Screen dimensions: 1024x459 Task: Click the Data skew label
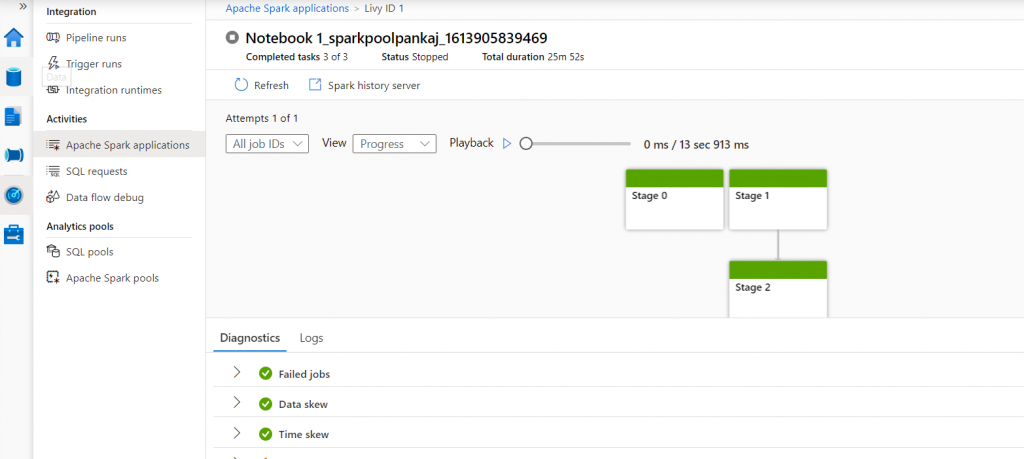click(303, 404)
